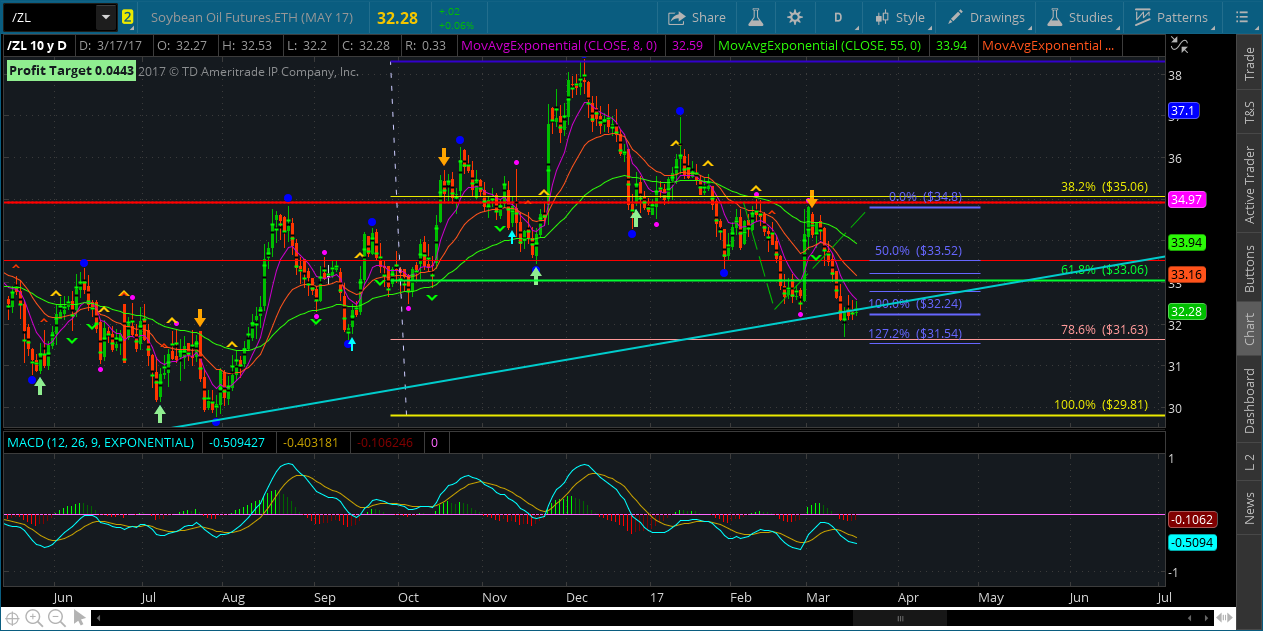The height and width of the screenshot is (631, 1263).
Task: Click the crosshair pan icon at bottom left
Action: 13,619
